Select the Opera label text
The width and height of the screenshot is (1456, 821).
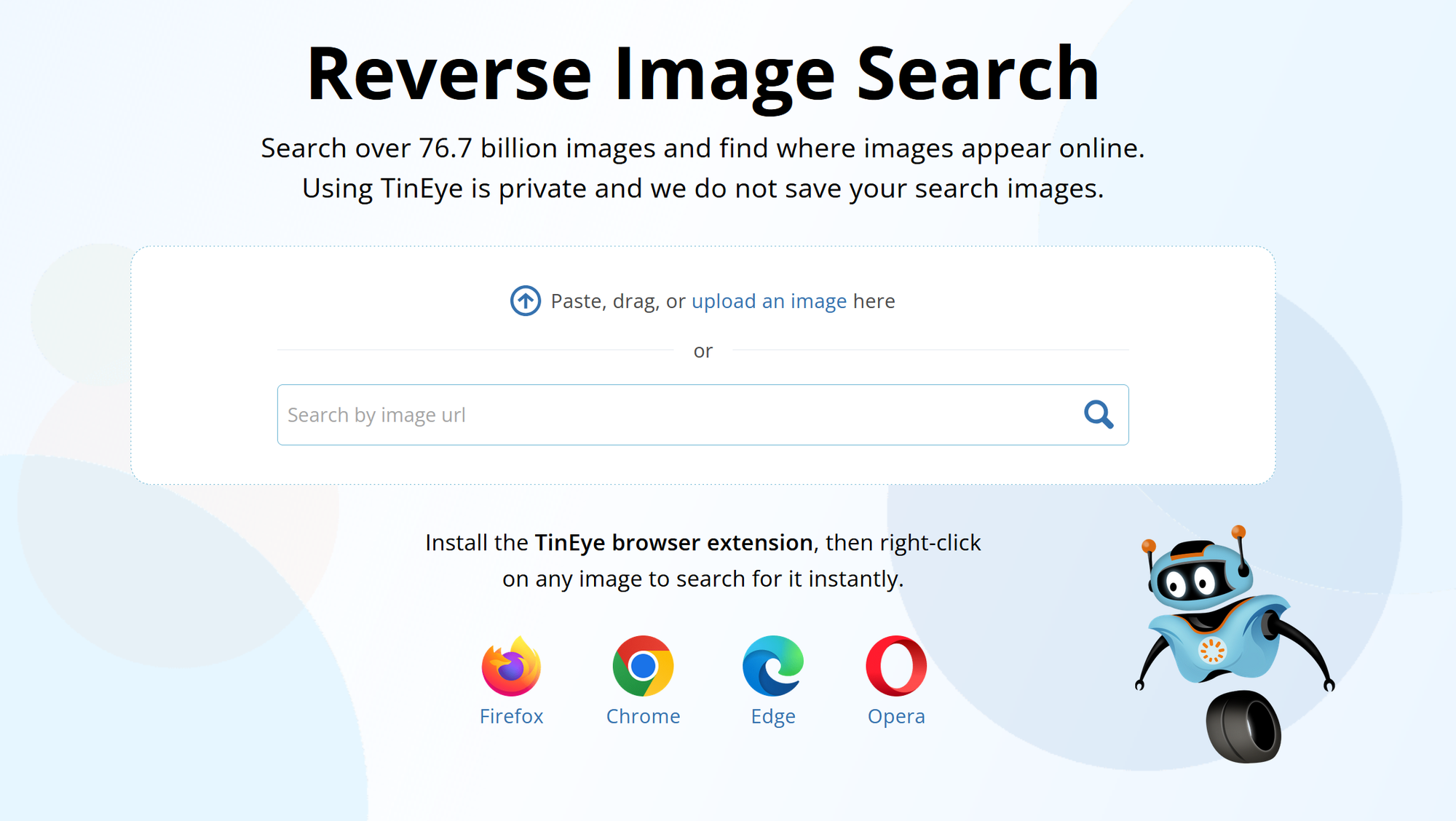(896, 716)
